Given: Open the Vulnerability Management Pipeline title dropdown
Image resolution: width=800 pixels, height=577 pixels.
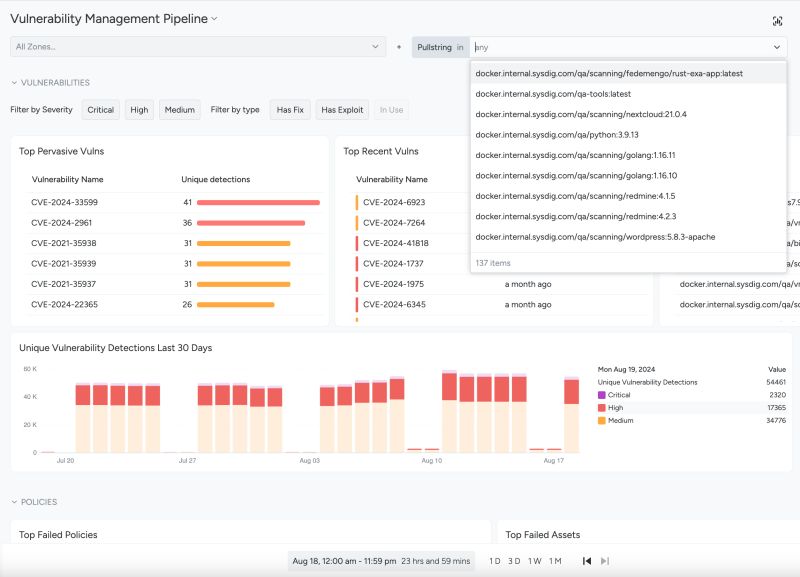Looking at the screenshot, I should [213, 18].
